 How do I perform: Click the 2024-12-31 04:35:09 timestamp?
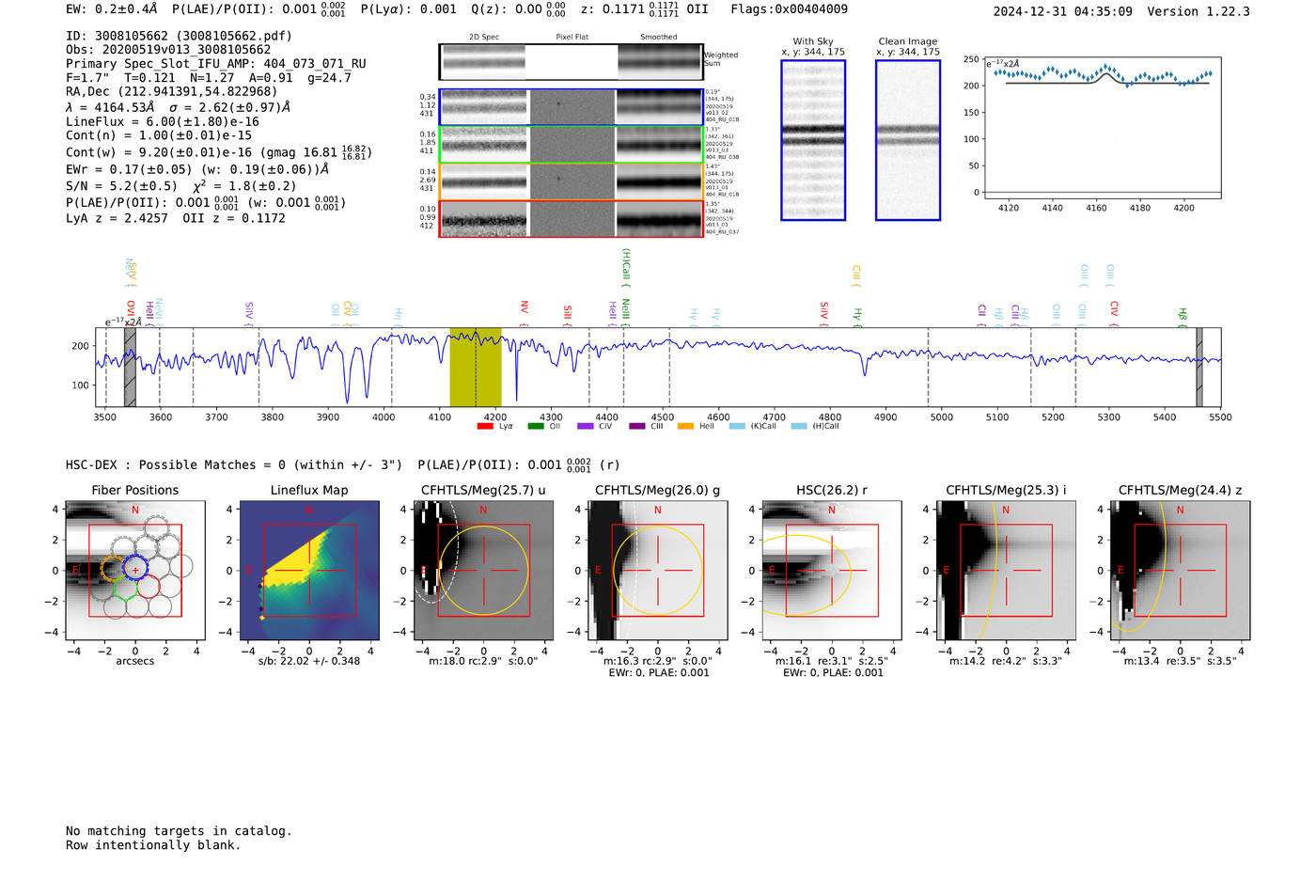tap(1063, 11)
